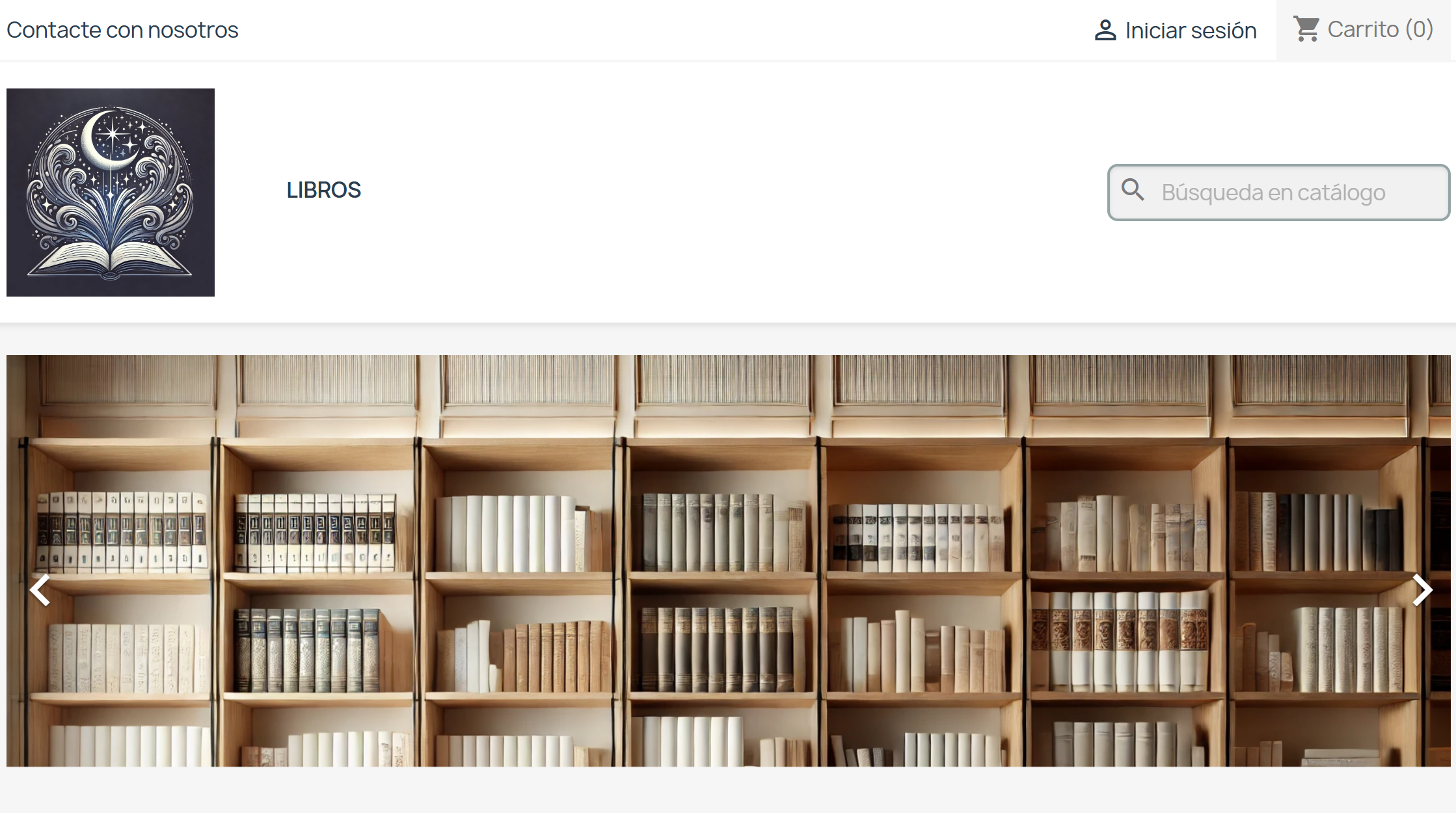Click the user account person icon
The image size is (1456, 813).
click(1105, 31)
